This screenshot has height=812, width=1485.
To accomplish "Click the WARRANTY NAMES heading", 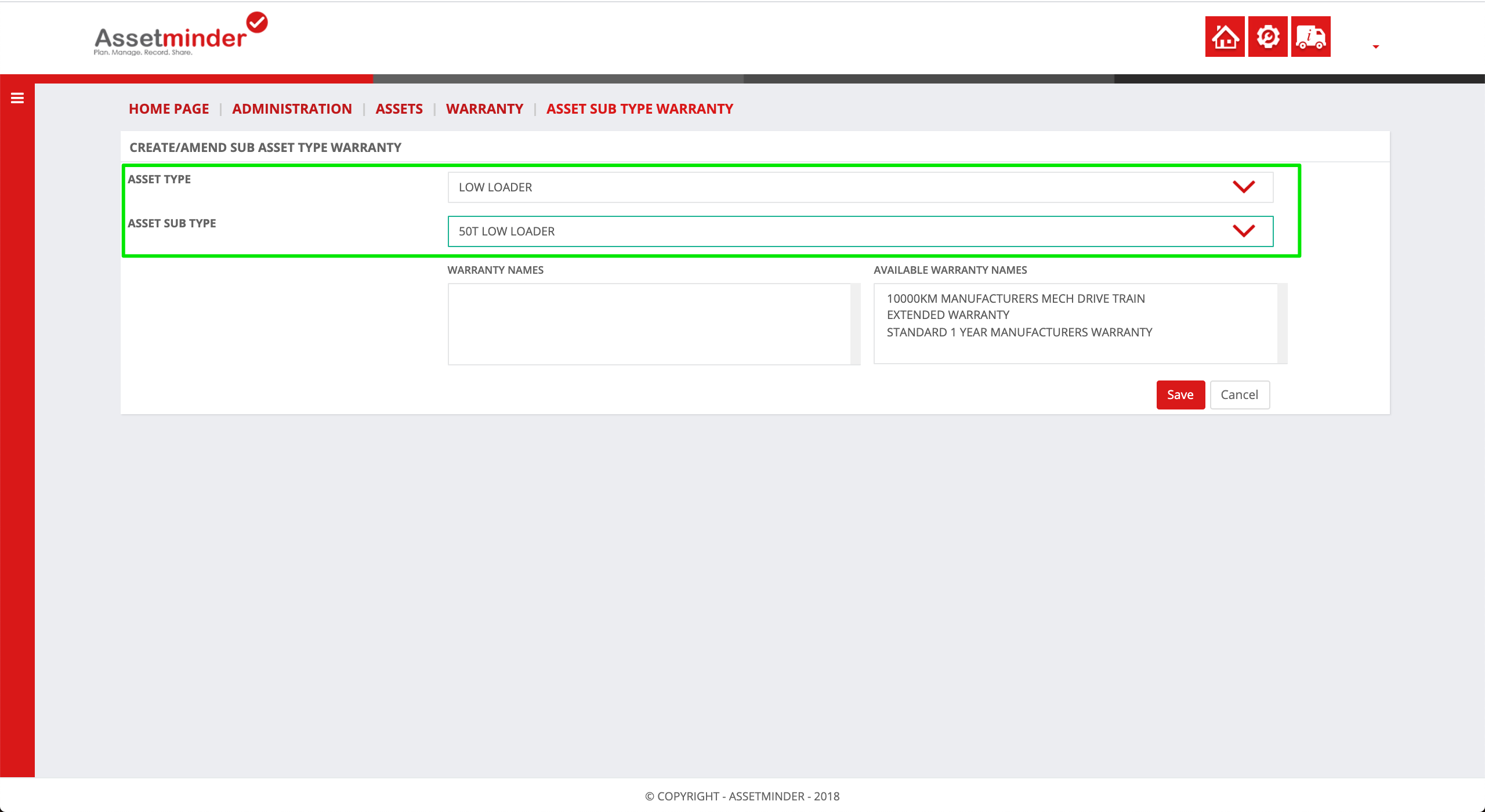I will pos(495,270).
